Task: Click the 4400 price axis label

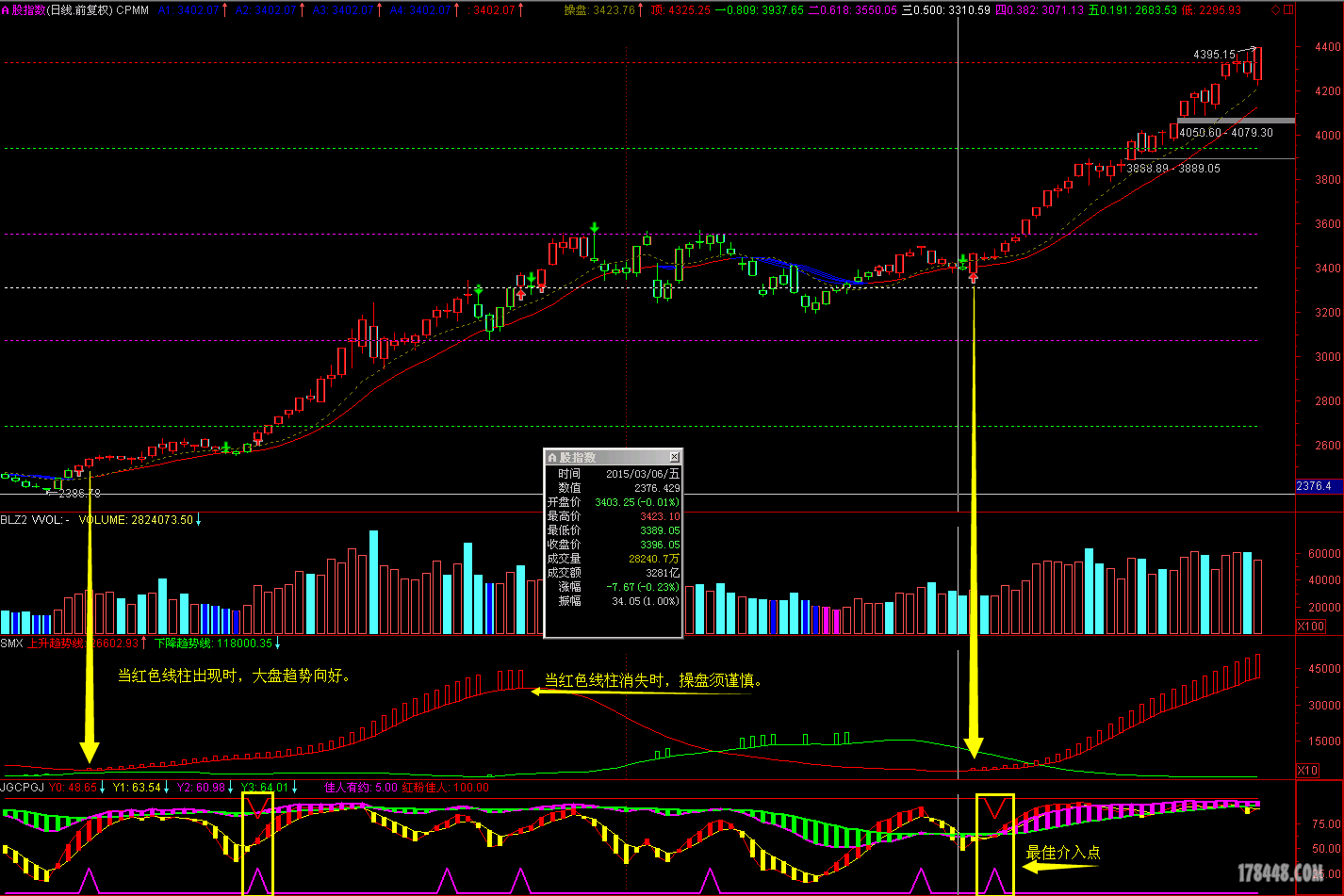Action: (x=1328, y=47)
